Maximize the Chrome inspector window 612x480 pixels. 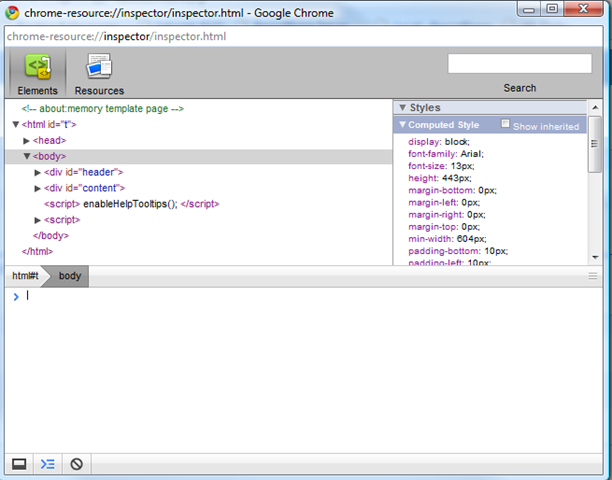(552, 9)
